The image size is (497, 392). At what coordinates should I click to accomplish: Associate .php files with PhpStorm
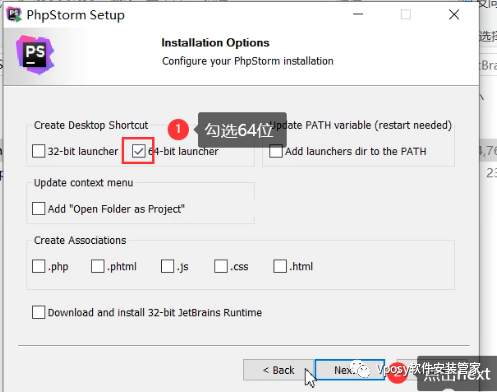pyautogui.click(x=39, y=266)
